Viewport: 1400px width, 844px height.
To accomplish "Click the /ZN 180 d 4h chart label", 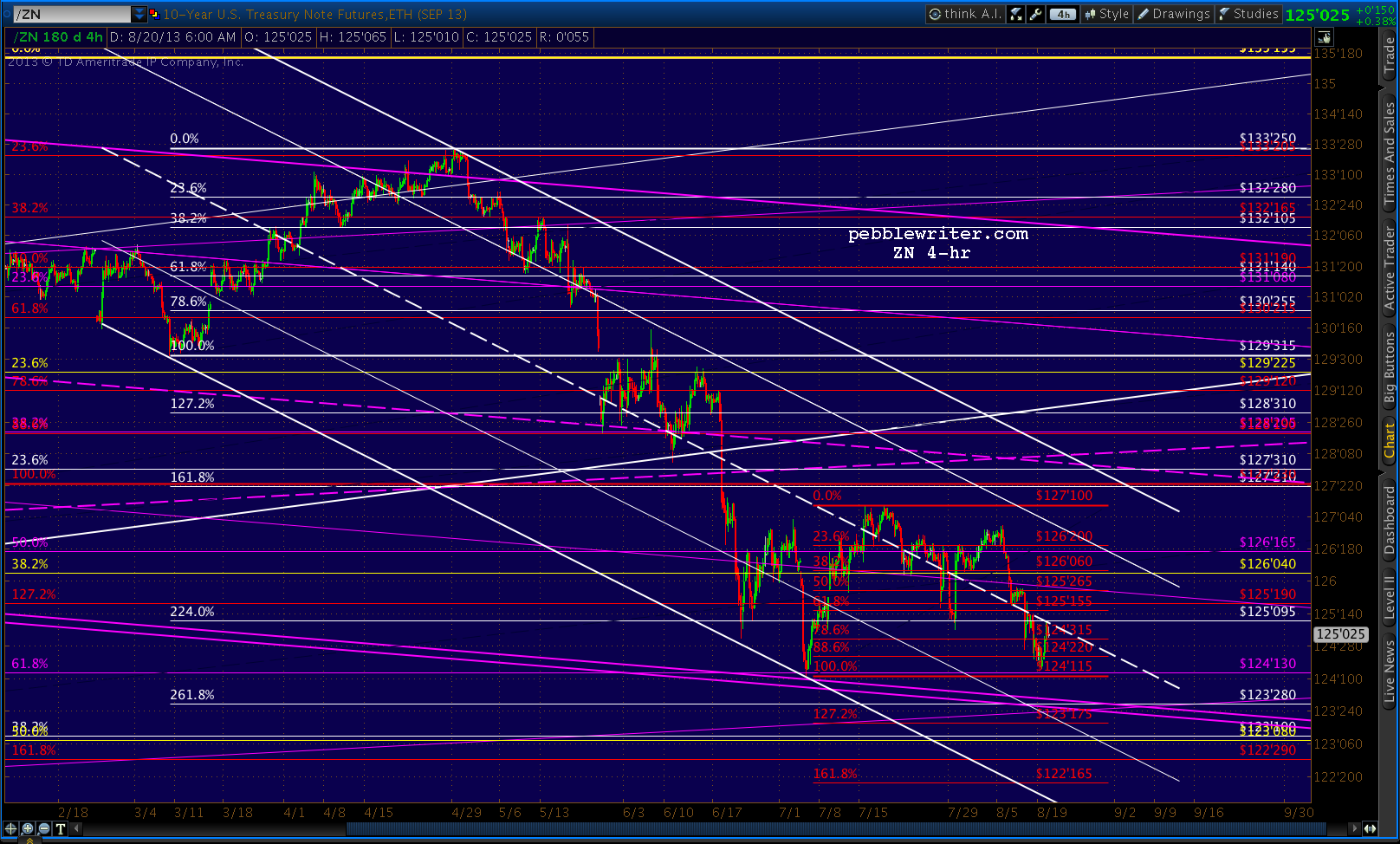I will click(x=58, y=37).
